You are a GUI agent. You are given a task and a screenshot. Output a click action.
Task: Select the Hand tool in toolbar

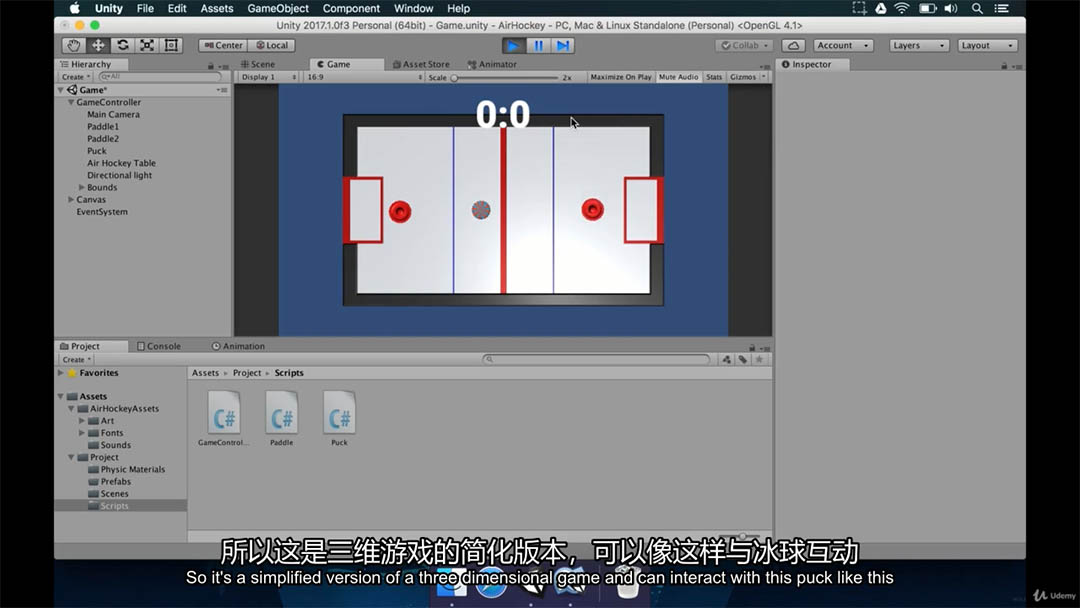(x=74, y=45)
